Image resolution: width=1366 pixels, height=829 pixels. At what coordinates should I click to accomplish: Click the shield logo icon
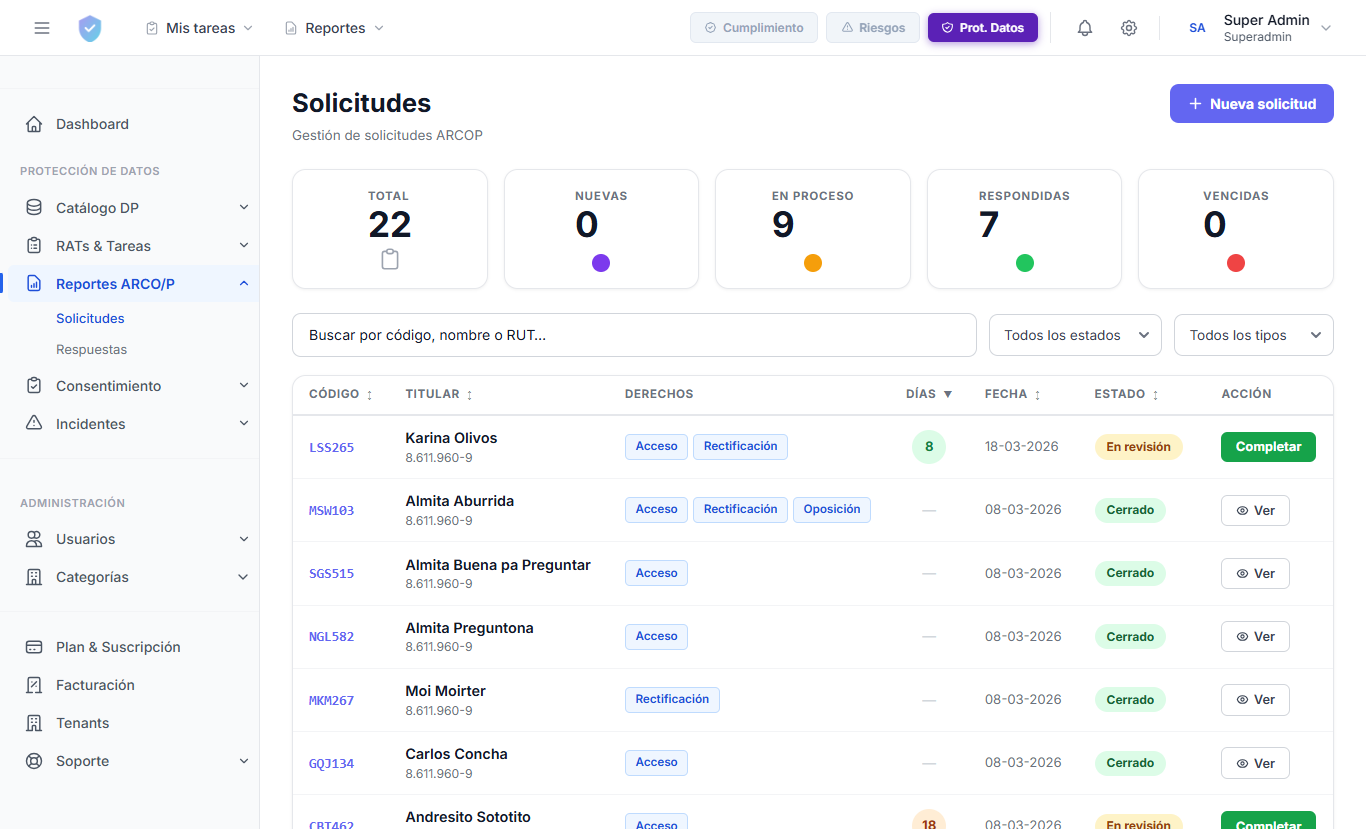(90, 28)
